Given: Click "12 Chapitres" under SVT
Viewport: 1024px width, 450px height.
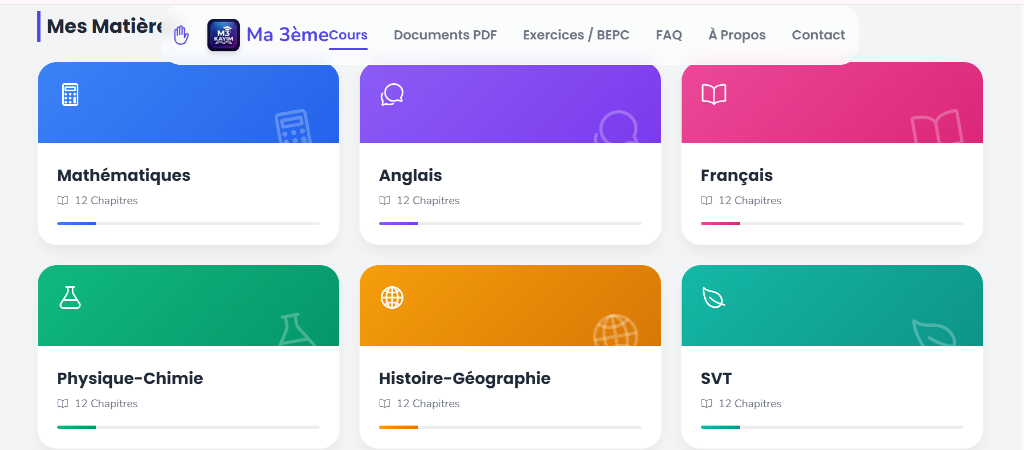Looking at the screenshot, I should (x=750, y=404).
